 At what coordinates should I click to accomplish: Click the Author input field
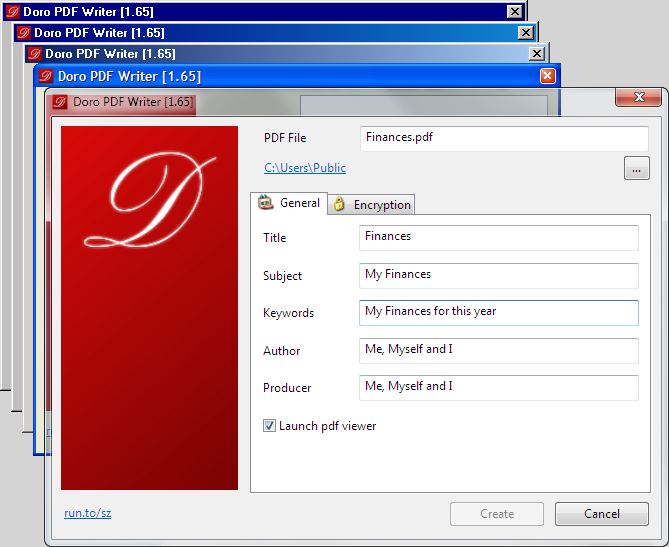point(499,351)
